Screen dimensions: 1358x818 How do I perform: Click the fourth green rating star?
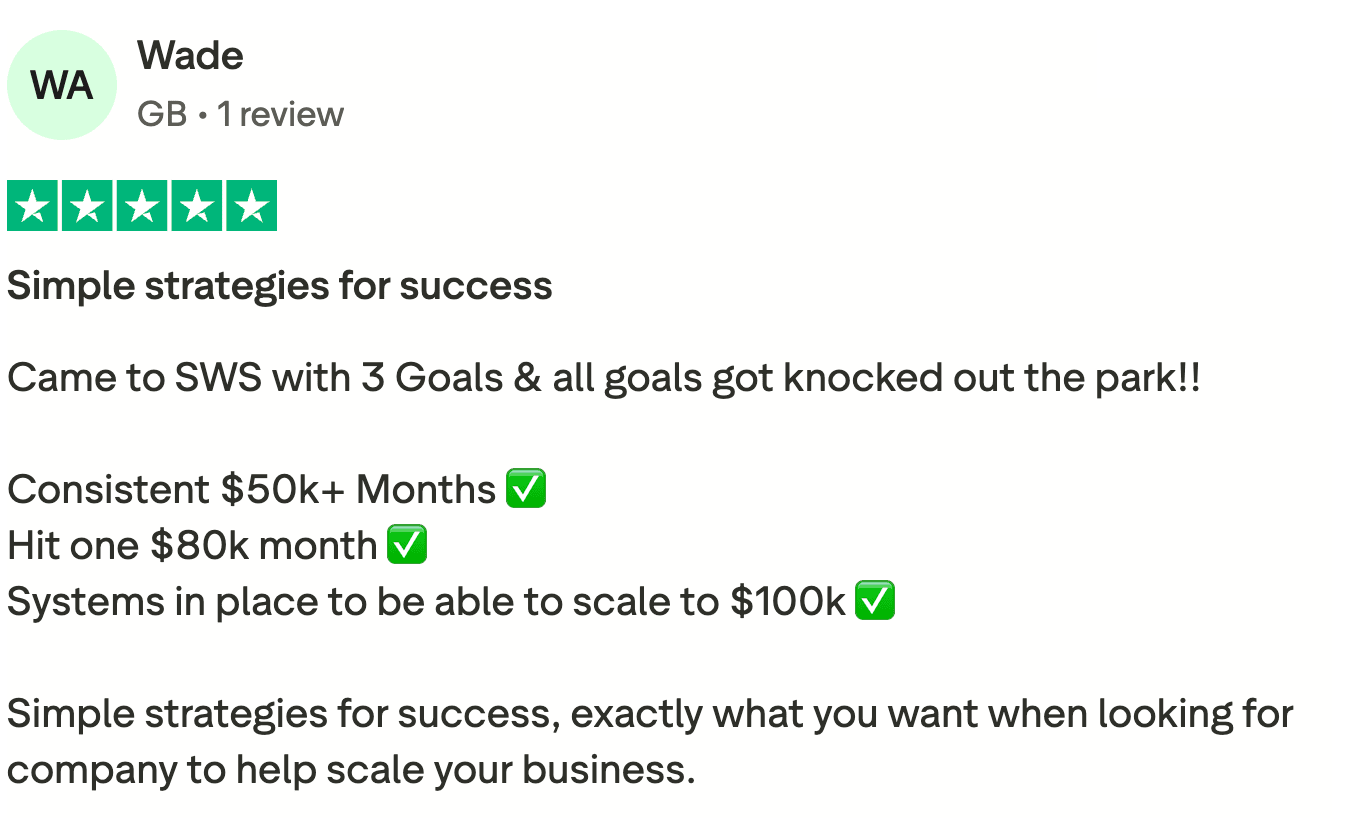[x=197, y=206]
